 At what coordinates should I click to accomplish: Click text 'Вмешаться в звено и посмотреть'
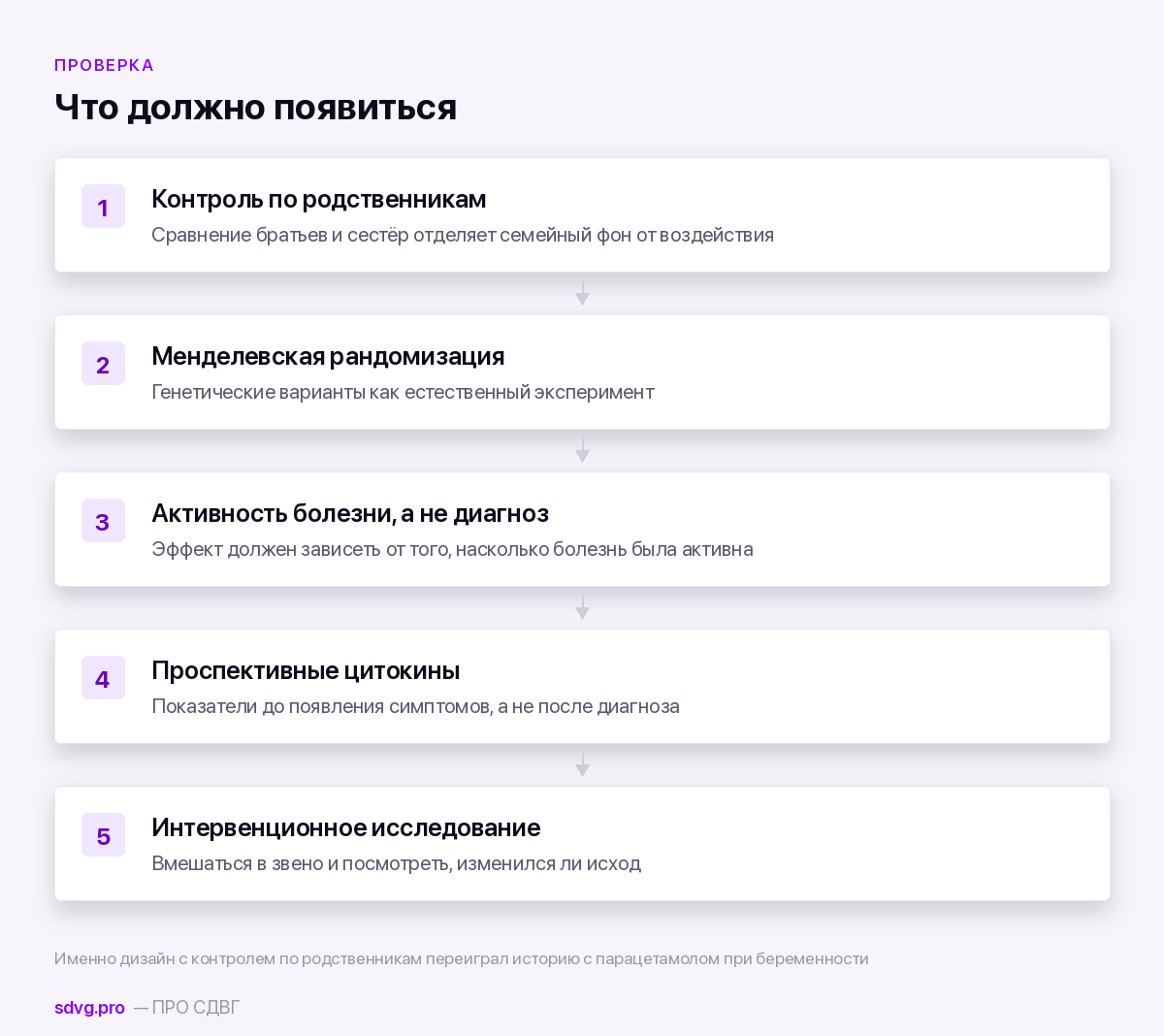click(x=301, y=863)
